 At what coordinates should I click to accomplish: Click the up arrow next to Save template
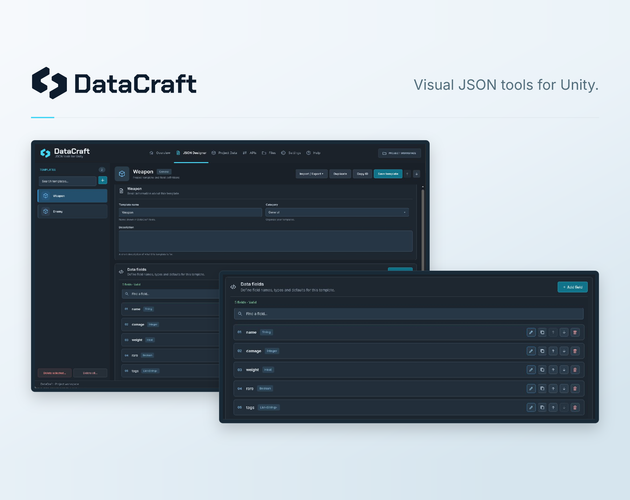point(407,174)
